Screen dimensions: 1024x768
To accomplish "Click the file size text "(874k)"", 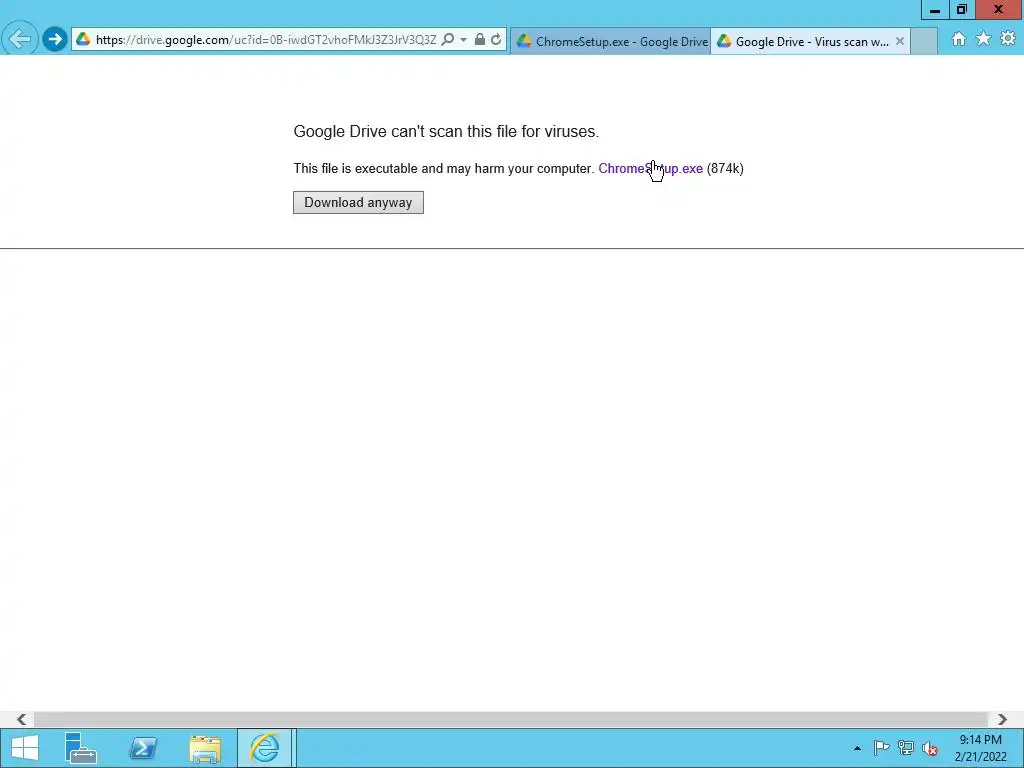I will click(x=725, y=168).
